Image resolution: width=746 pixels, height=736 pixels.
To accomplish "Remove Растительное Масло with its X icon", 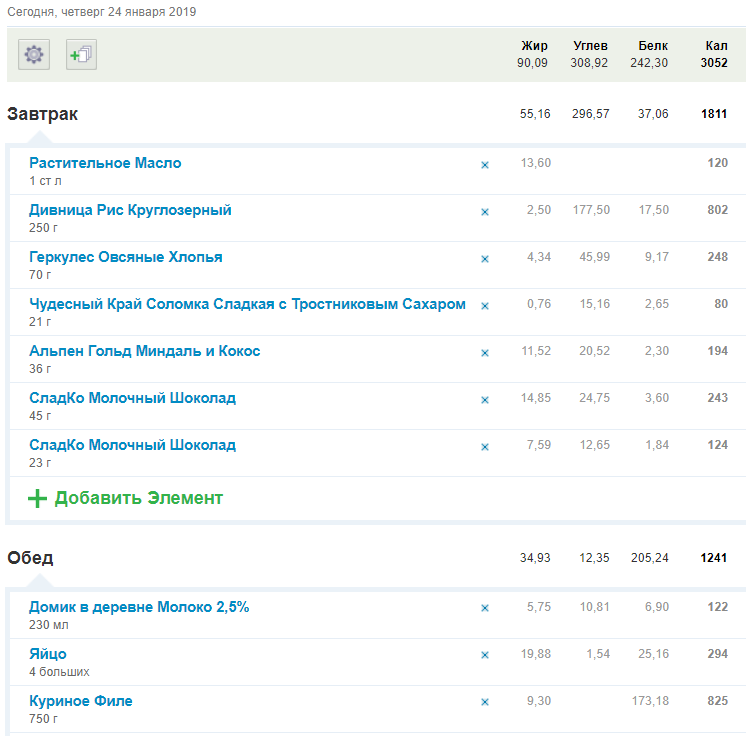I will pyautogui.click(x=485, y=165).
